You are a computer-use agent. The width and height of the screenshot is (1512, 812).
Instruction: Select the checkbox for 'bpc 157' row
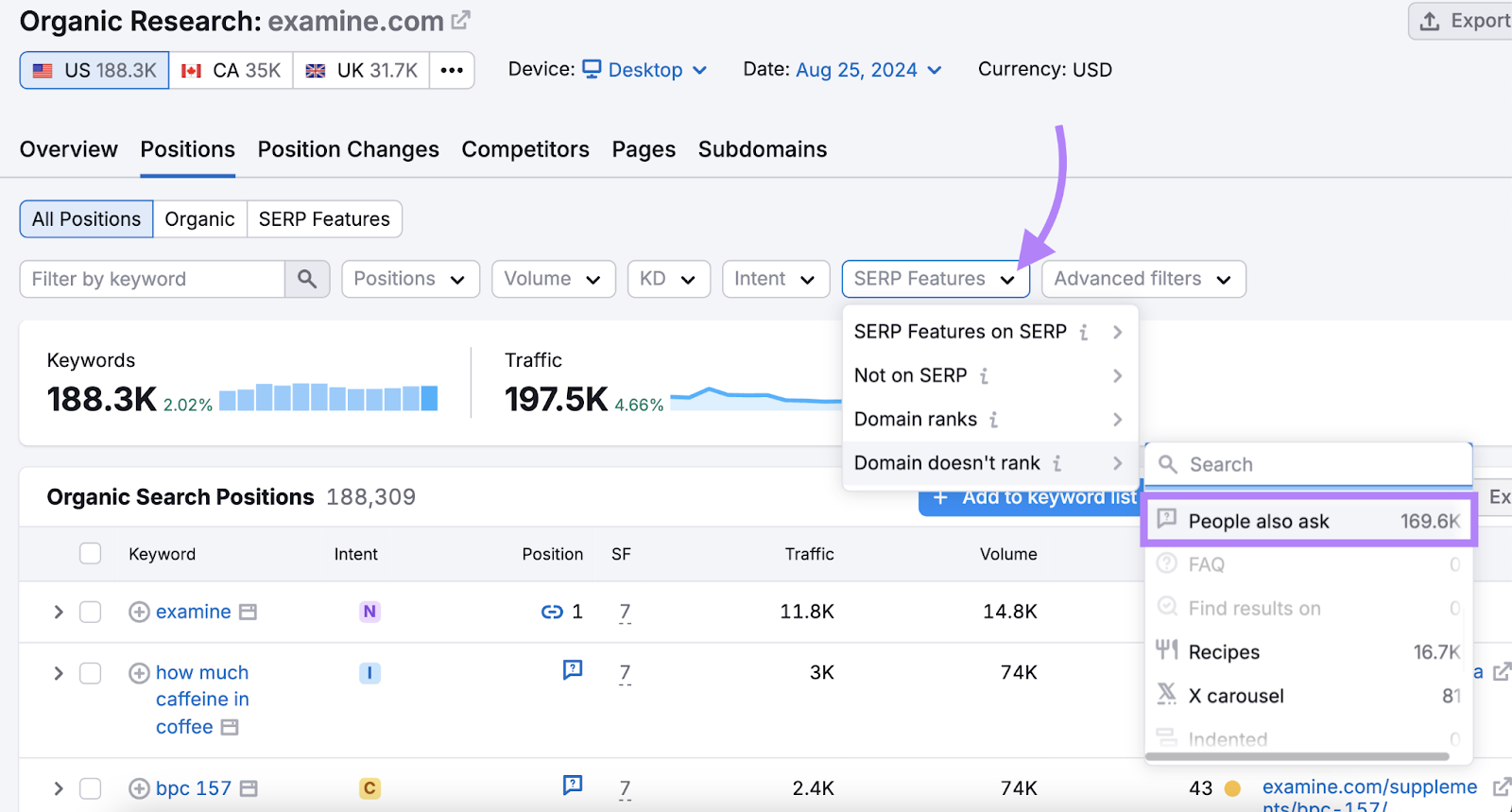point(91,788)
